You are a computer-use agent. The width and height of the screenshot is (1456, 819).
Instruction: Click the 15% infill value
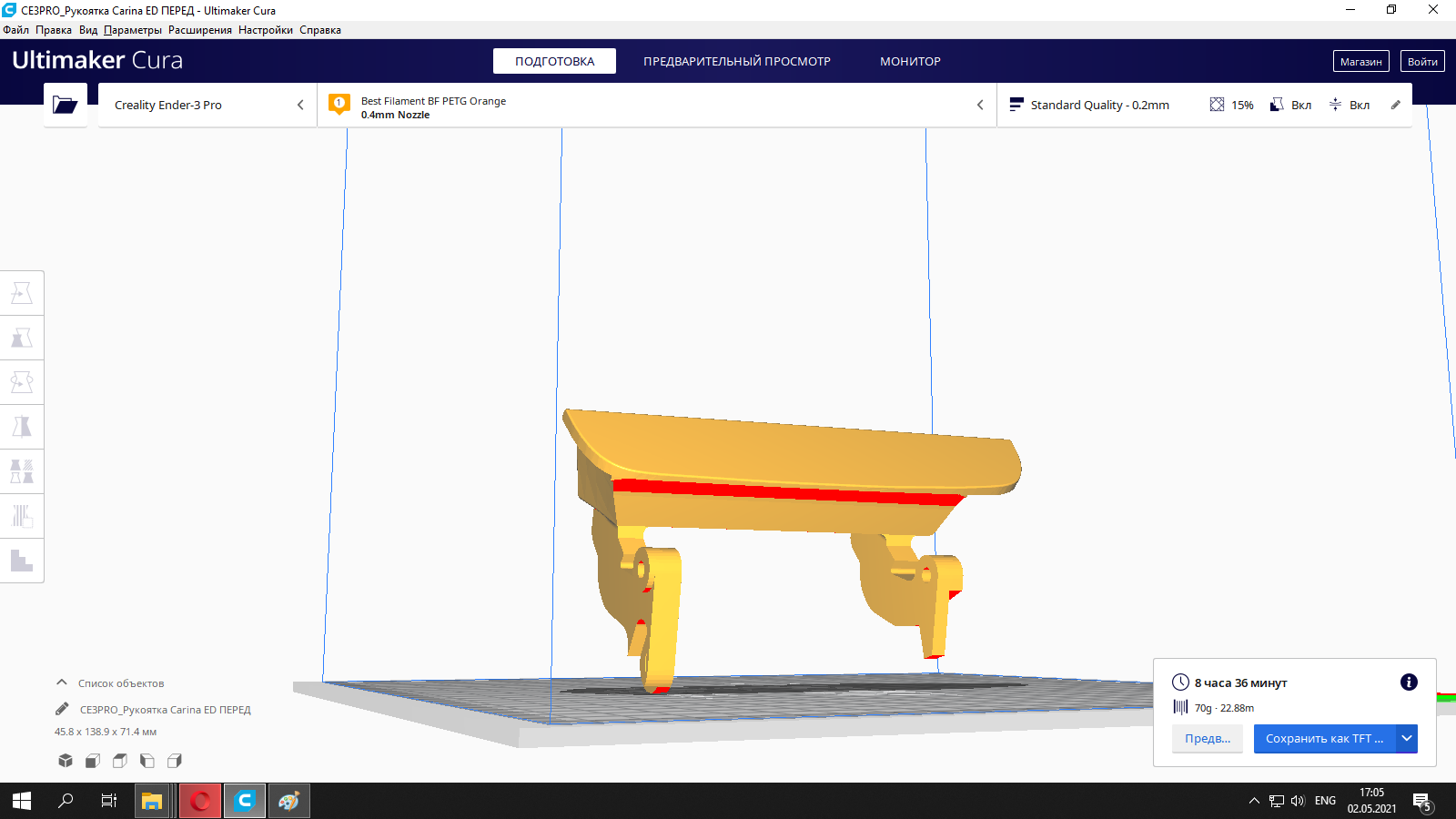click(1242, 105)
